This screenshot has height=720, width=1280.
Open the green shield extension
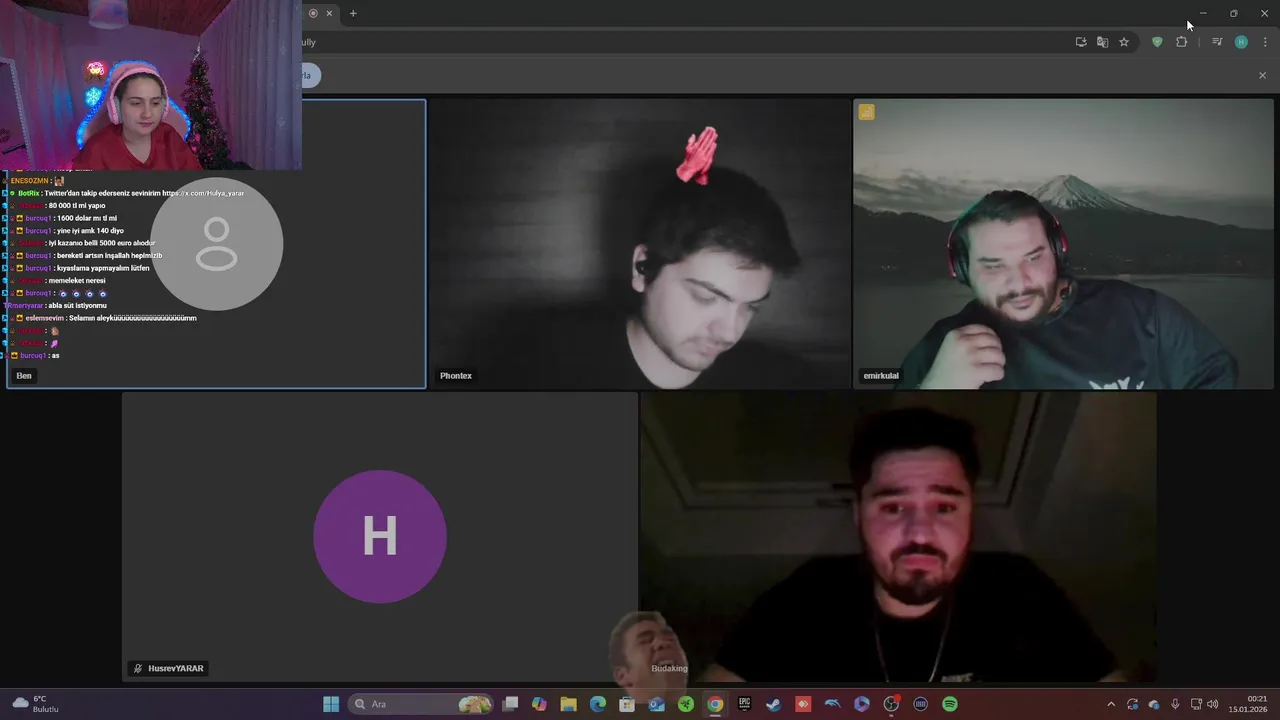pyautogui.click(x=1157, y=42)
